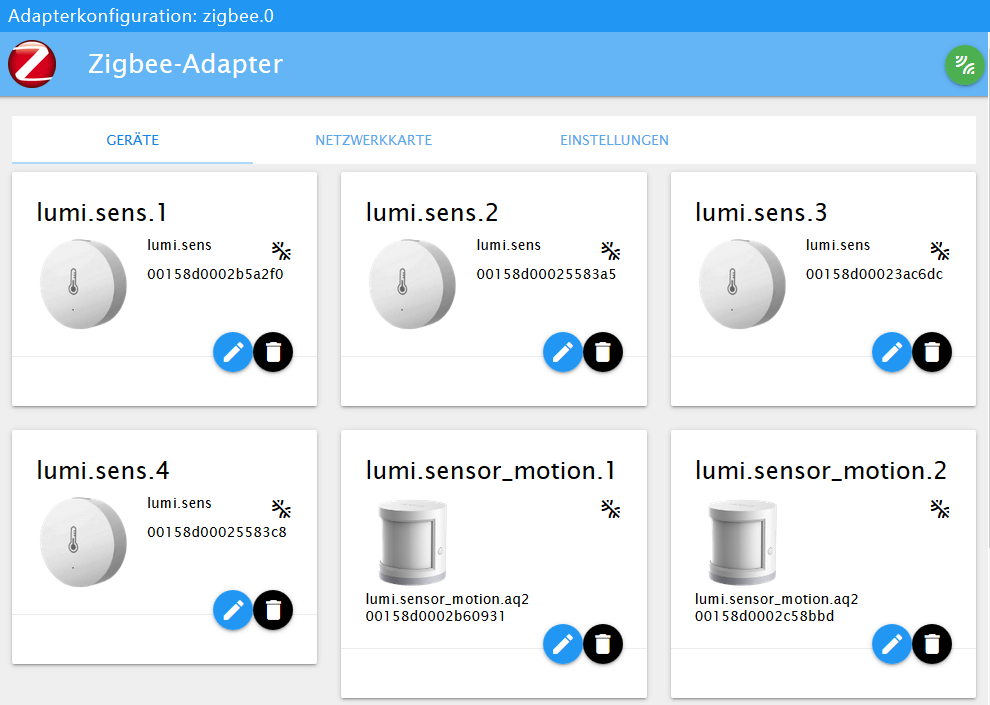
Task: Switch to the Netzwerkkarte tab
Action: 374,140
